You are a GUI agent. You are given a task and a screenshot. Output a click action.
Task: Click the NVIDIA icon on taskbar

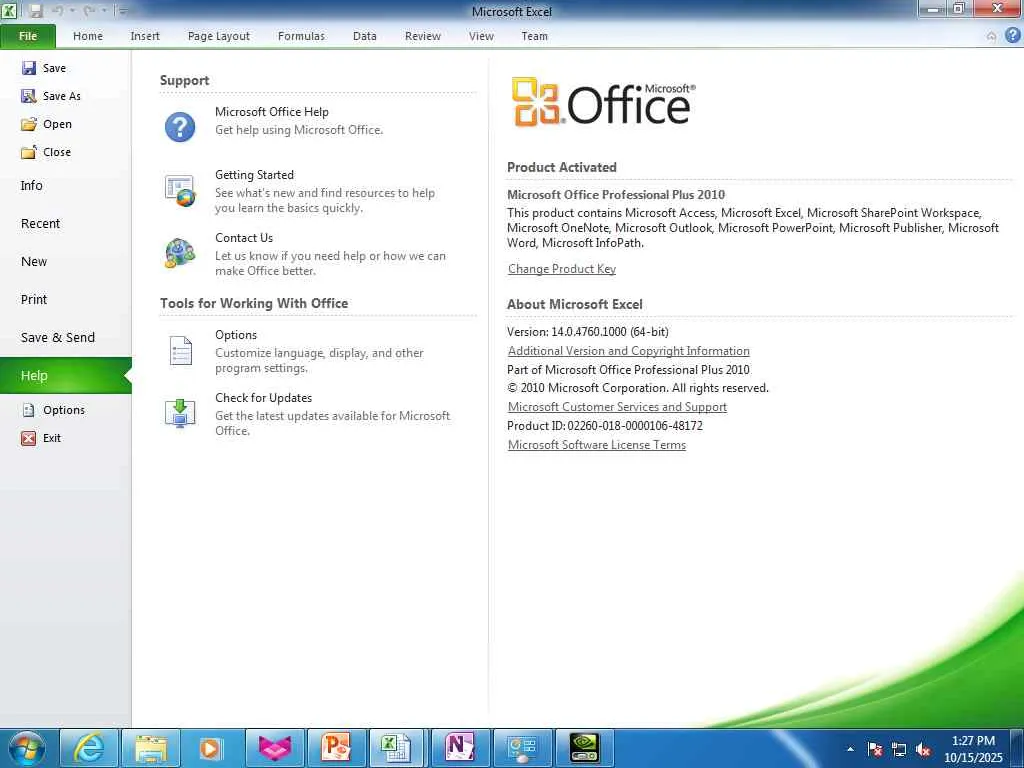584,748
